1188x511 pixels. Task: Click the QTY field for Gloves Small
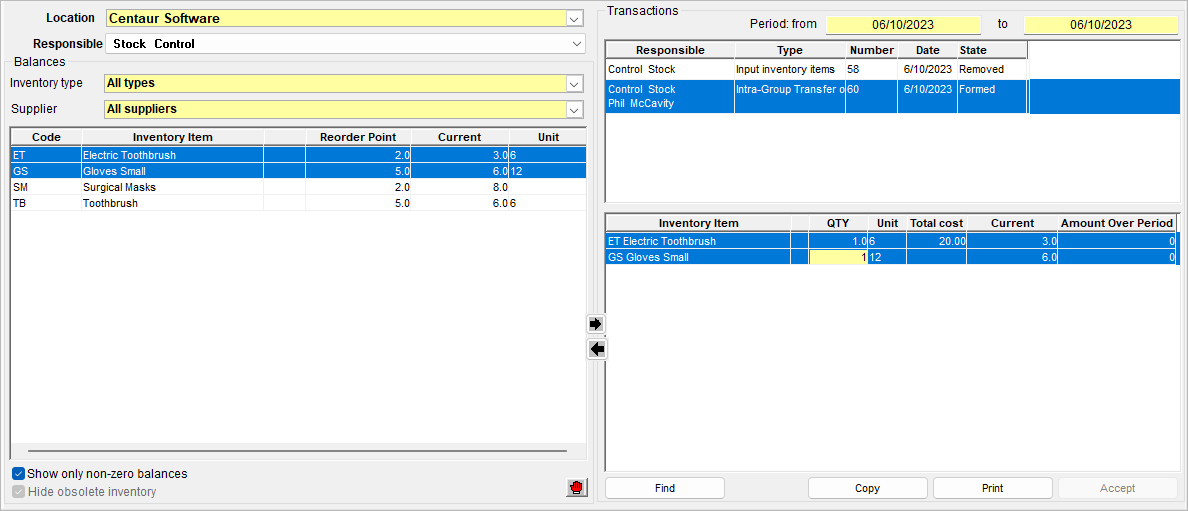tap(838, 258)
